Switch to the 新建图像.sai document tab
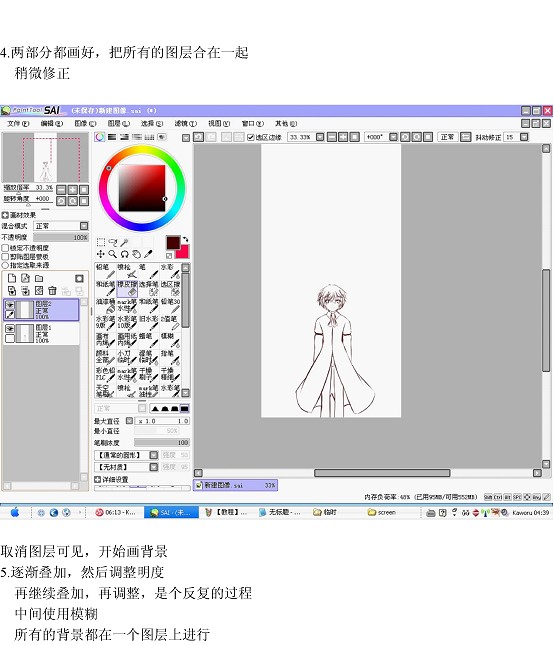 point(236,485)
